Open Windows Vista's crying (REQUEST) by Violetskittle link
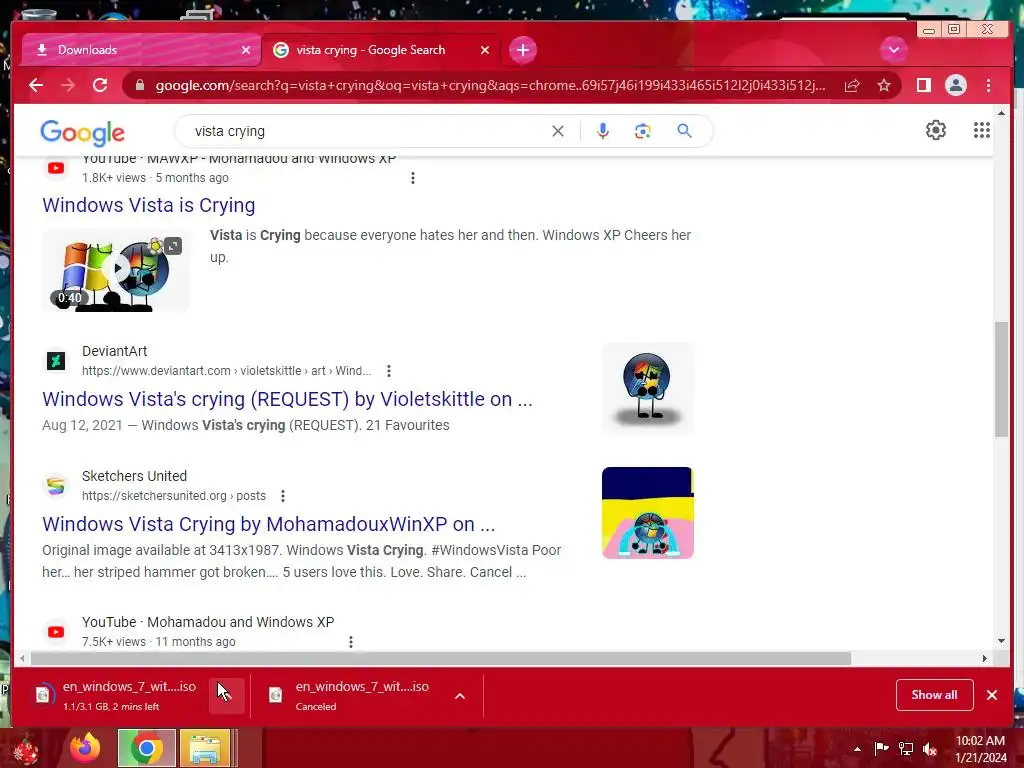The height and width of the screenshot is (768, 1024). (x=287, y=399)
